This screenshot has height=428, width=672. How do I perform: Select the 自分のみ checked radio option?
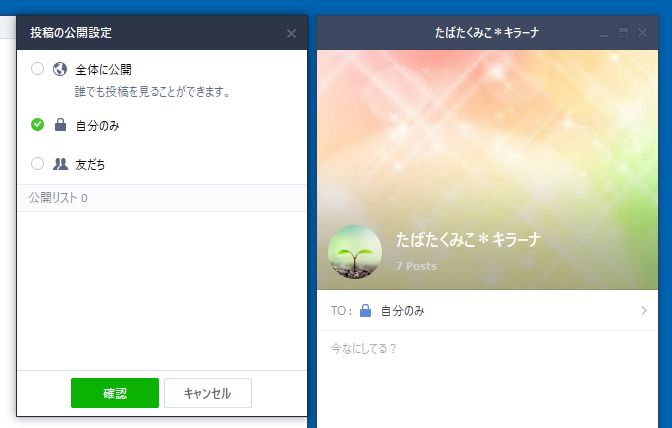(x=37, y=125)
